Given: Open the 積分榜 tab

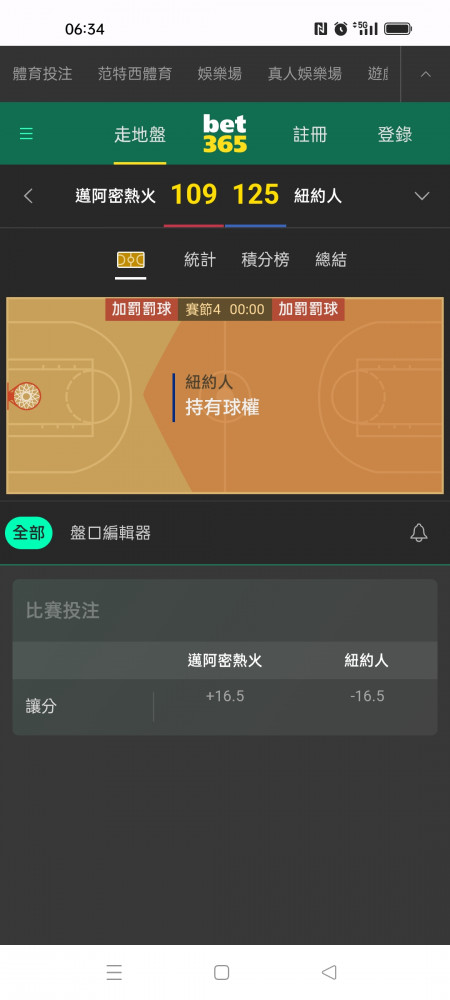Looking at the screenshot, I should coord(265,260).
